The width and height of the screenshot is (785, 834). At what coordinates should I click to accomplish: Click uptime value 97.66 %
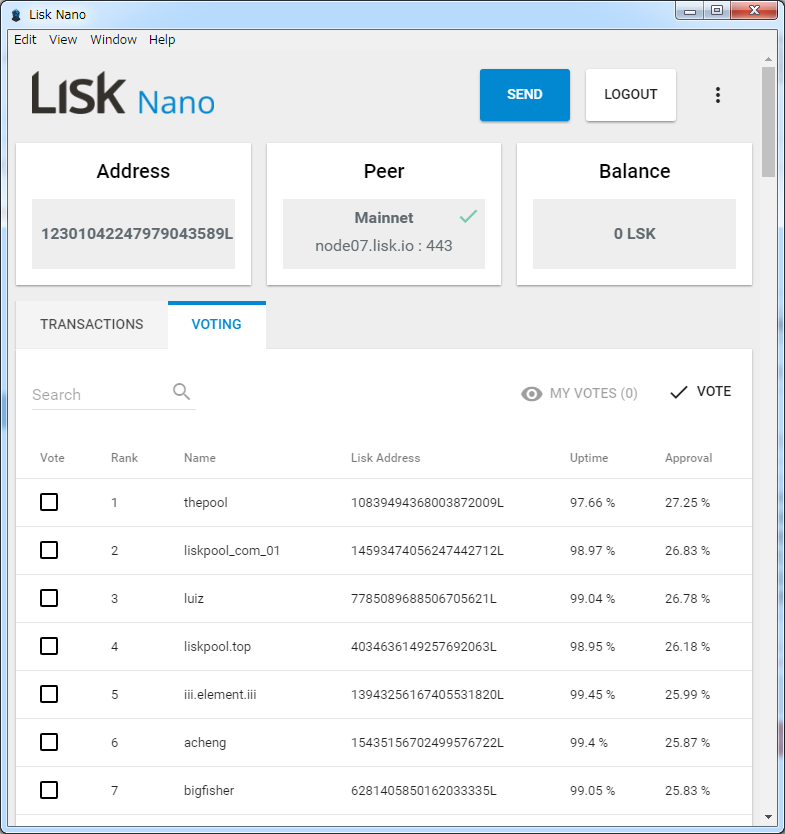[x=592, y=503]
